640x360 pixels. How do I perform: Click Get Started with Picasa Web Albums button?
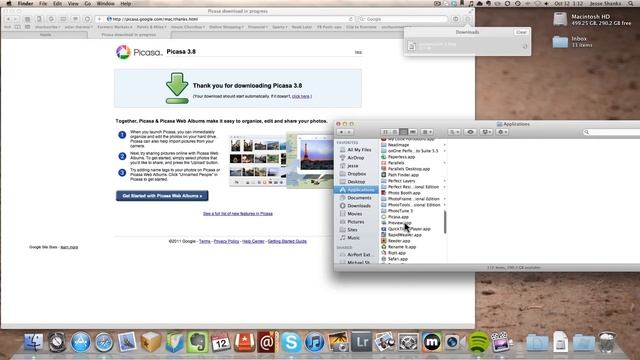click(x=162, y=196)
